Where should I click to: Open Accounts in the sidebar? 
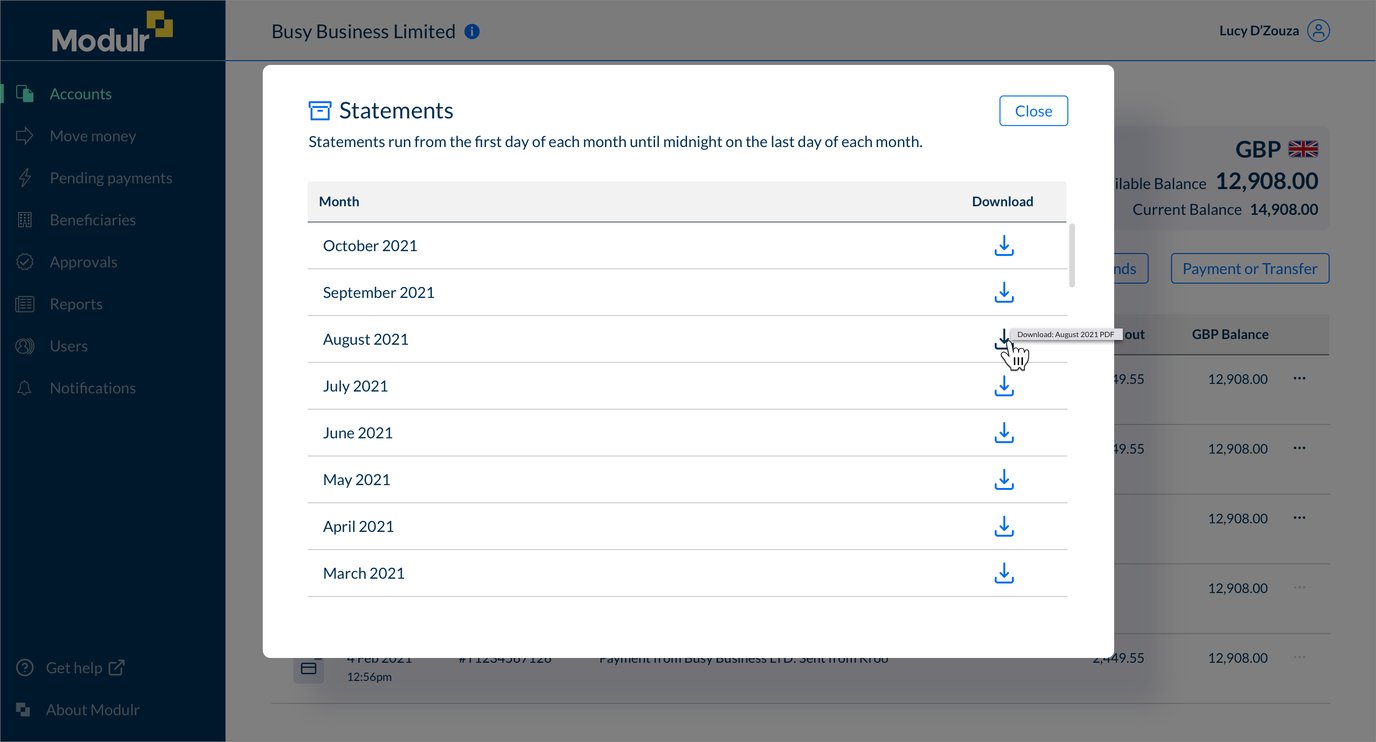[80, 94]
